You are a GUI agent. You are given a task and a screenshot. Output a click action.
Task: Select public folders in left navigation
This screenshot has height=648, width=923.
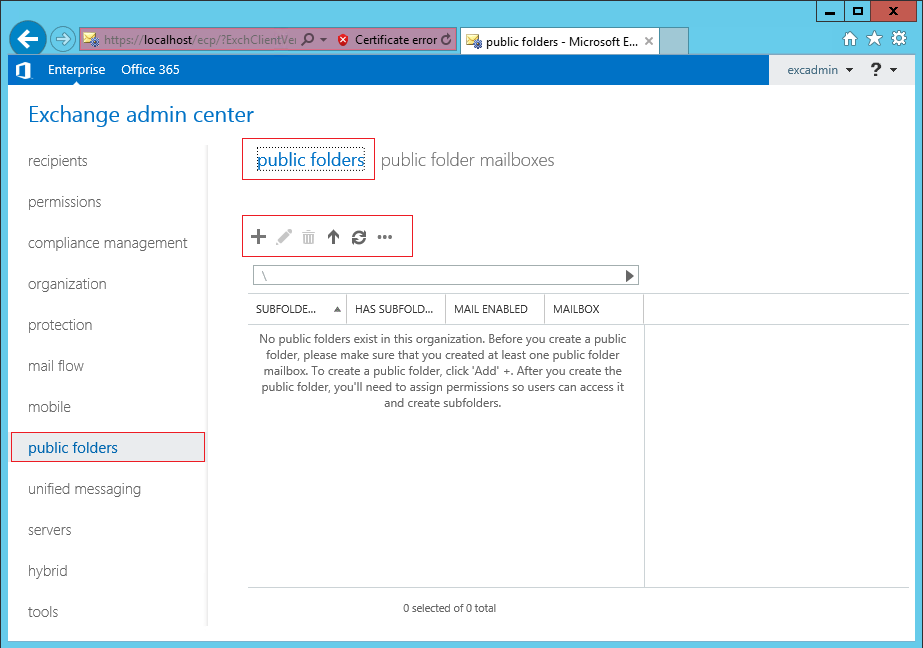108,447
